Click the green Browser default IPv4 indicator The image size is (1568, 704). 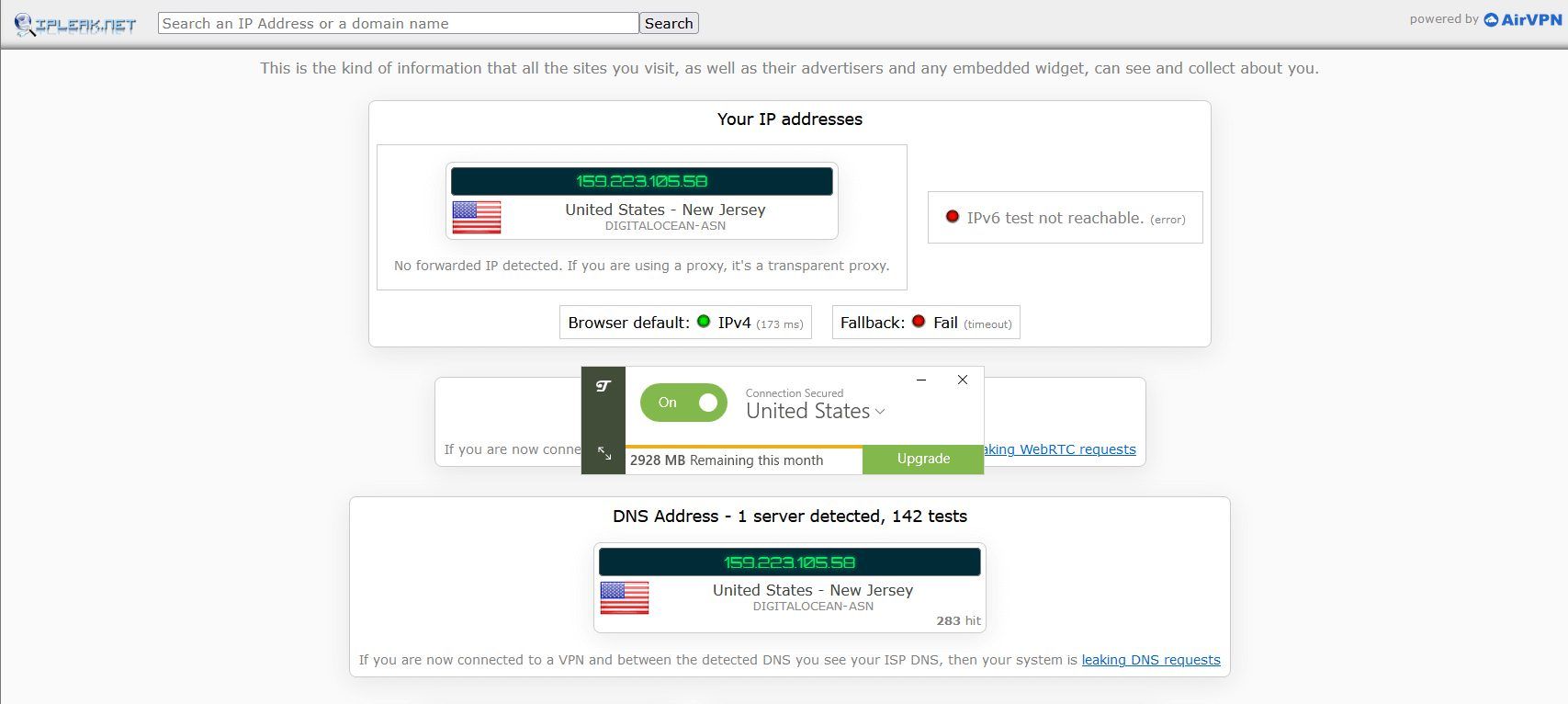click(704, 322)
